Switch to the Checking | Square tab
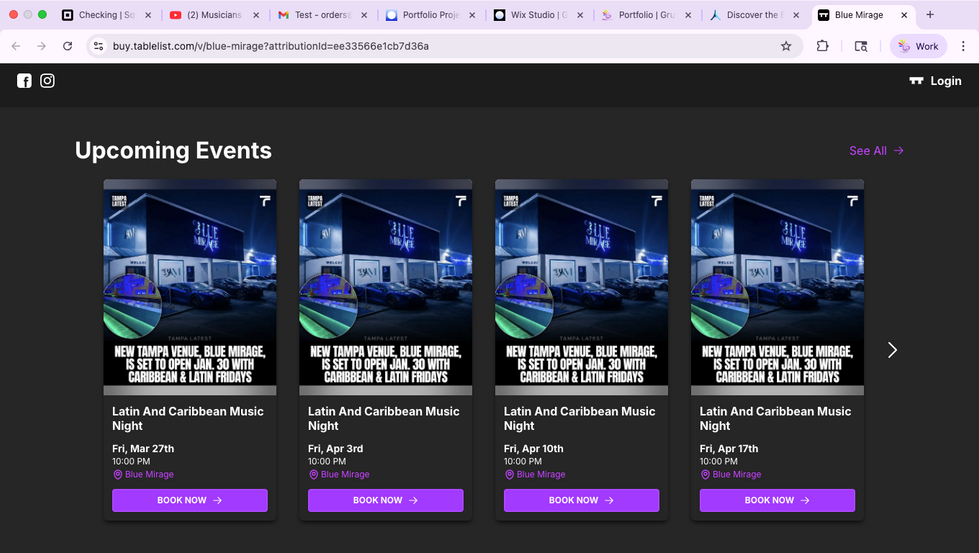The width and height of the screenshot is (979, 553). [106, 15]
